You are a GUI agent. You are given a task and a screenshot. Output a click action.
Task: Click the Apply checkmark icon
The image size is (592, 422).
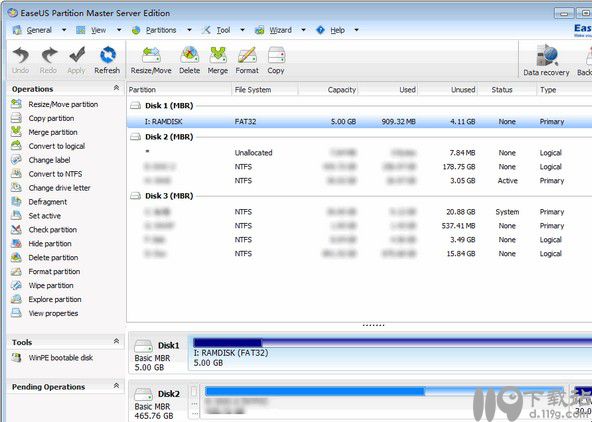coord(77,60)
